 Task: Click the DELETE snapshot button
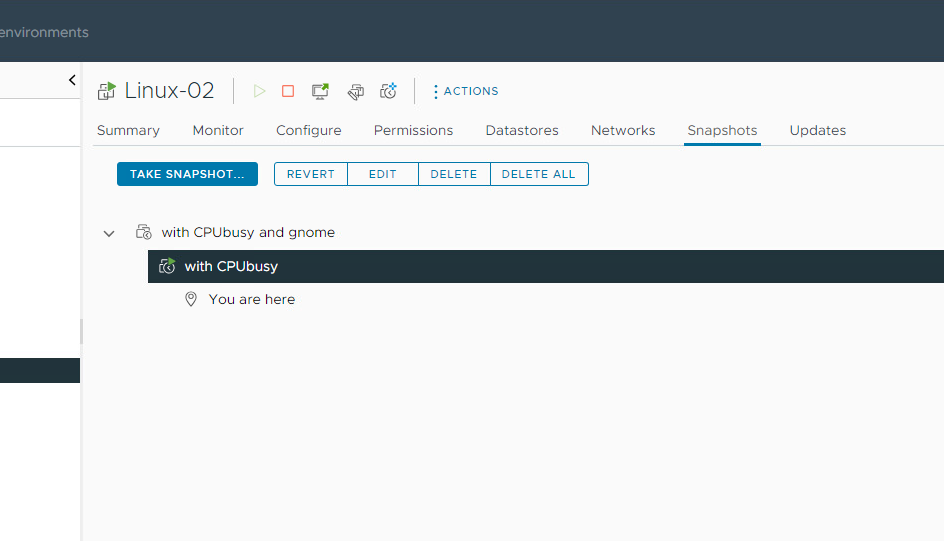(454, 174)
